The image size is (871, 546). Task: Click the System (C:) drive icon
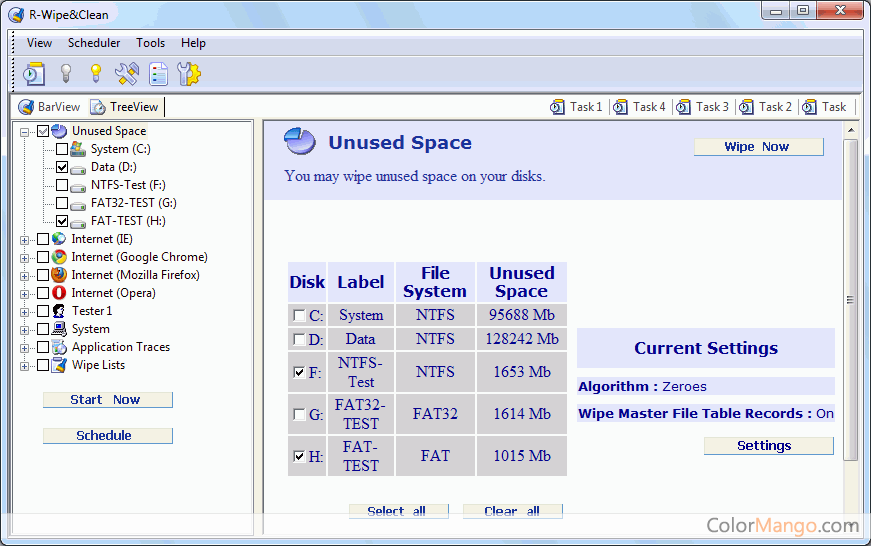click(78, 149)
